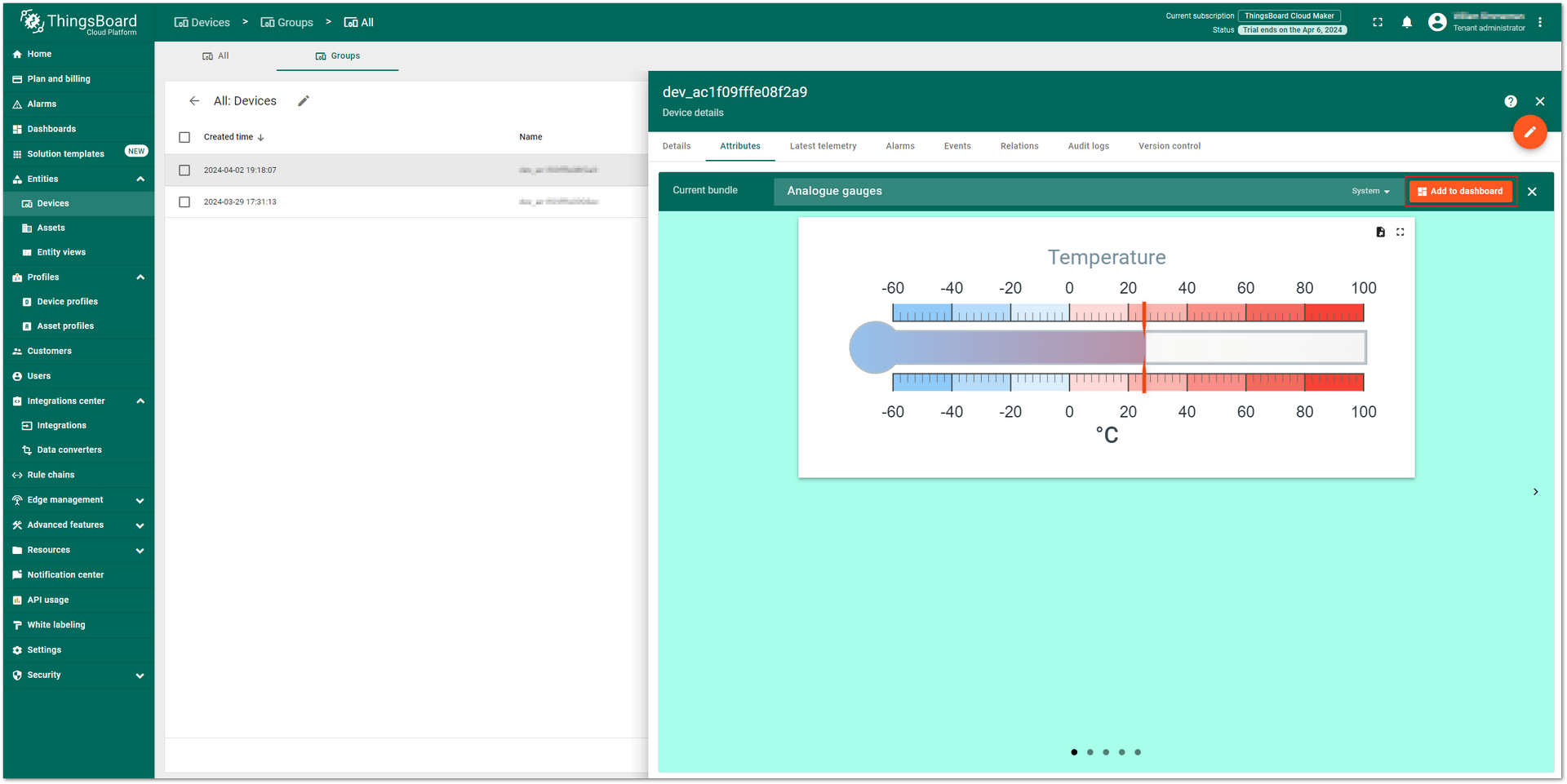
Task: Show next widget with right arrow
Action: tap(1535, 491)
